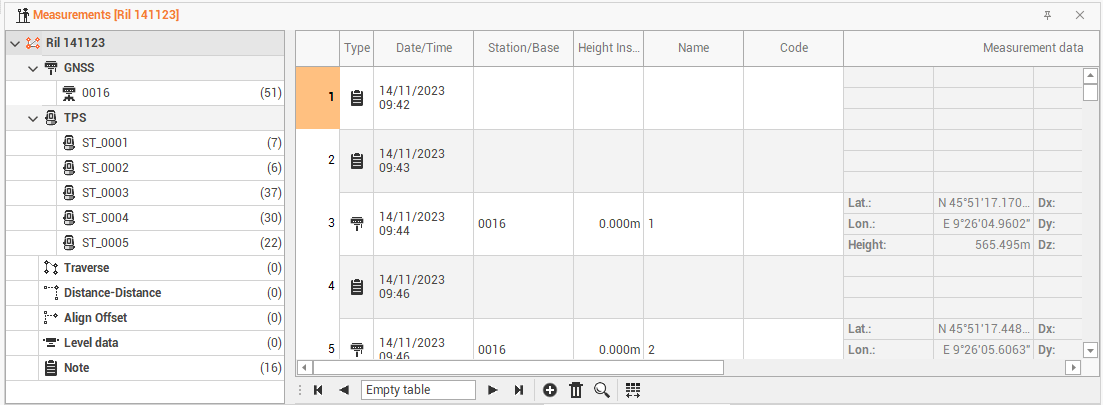Click the delete trash icon in toolbar

tap(576, 390)
